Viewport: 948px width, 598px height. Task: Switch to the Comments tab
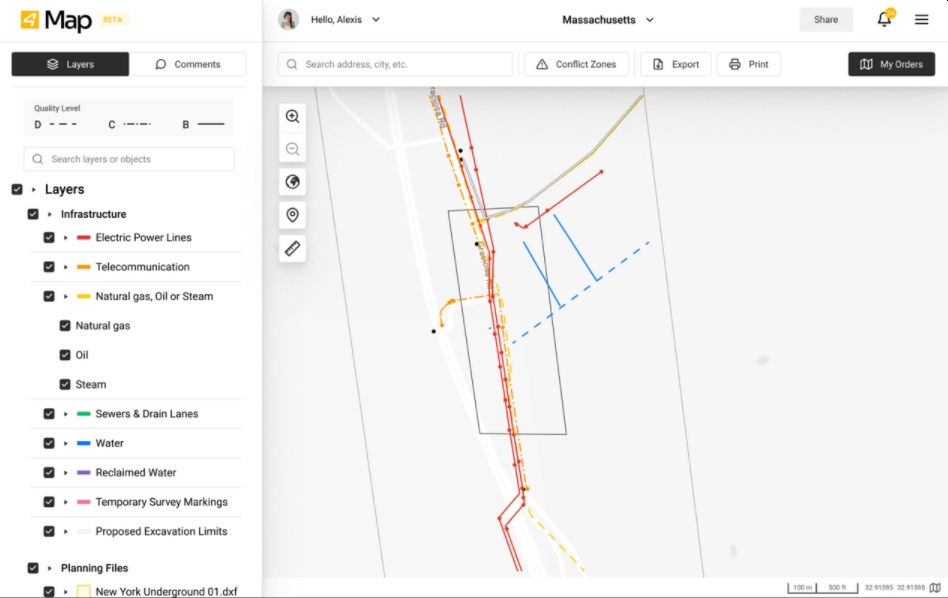point(188,64)
